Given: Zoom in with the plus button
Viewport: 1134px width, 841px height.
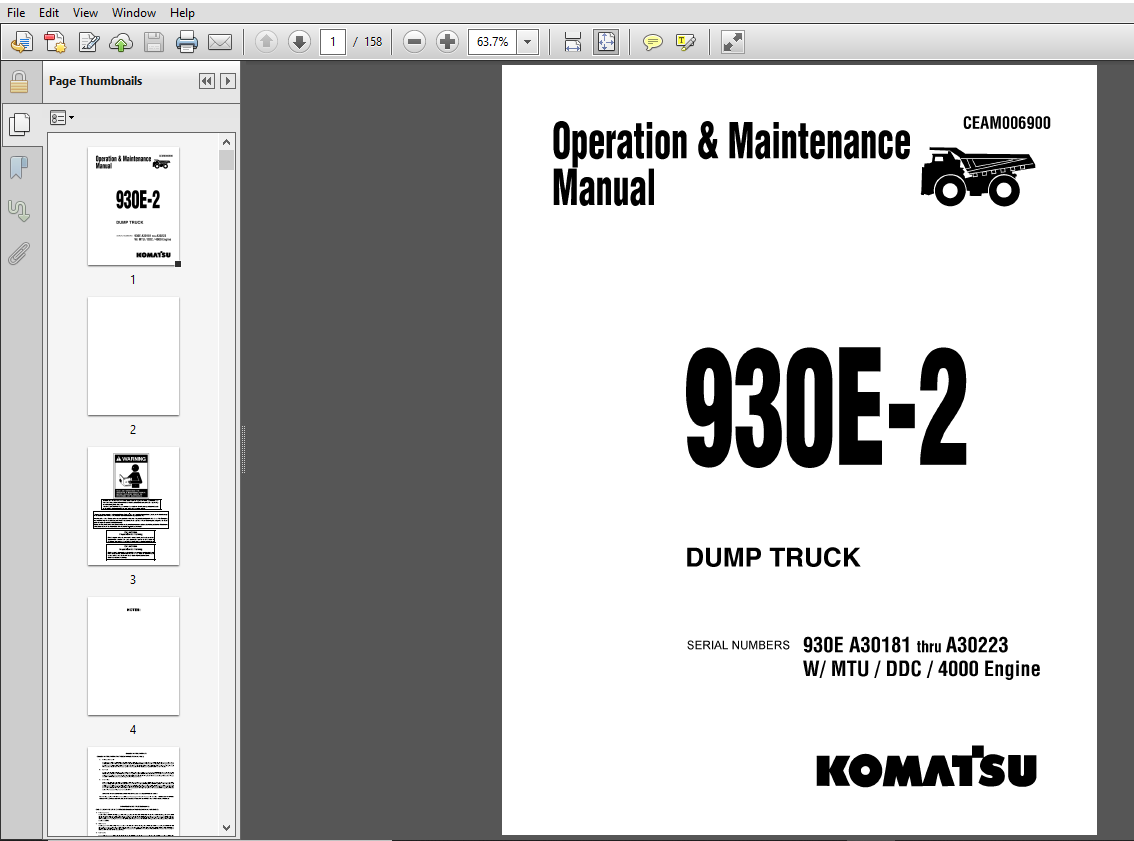Looking at the screenshot, I should point(448,42).
